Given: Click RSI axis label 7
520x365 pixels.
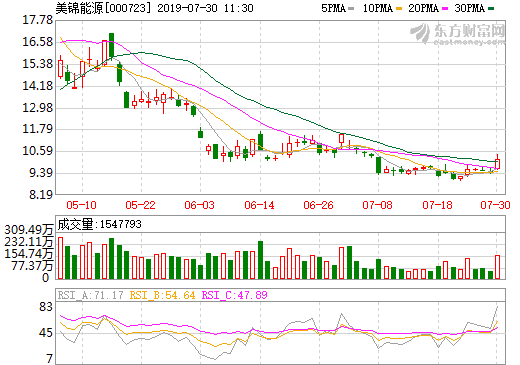Looking at the screenshot, I should [x=50, y=359].
